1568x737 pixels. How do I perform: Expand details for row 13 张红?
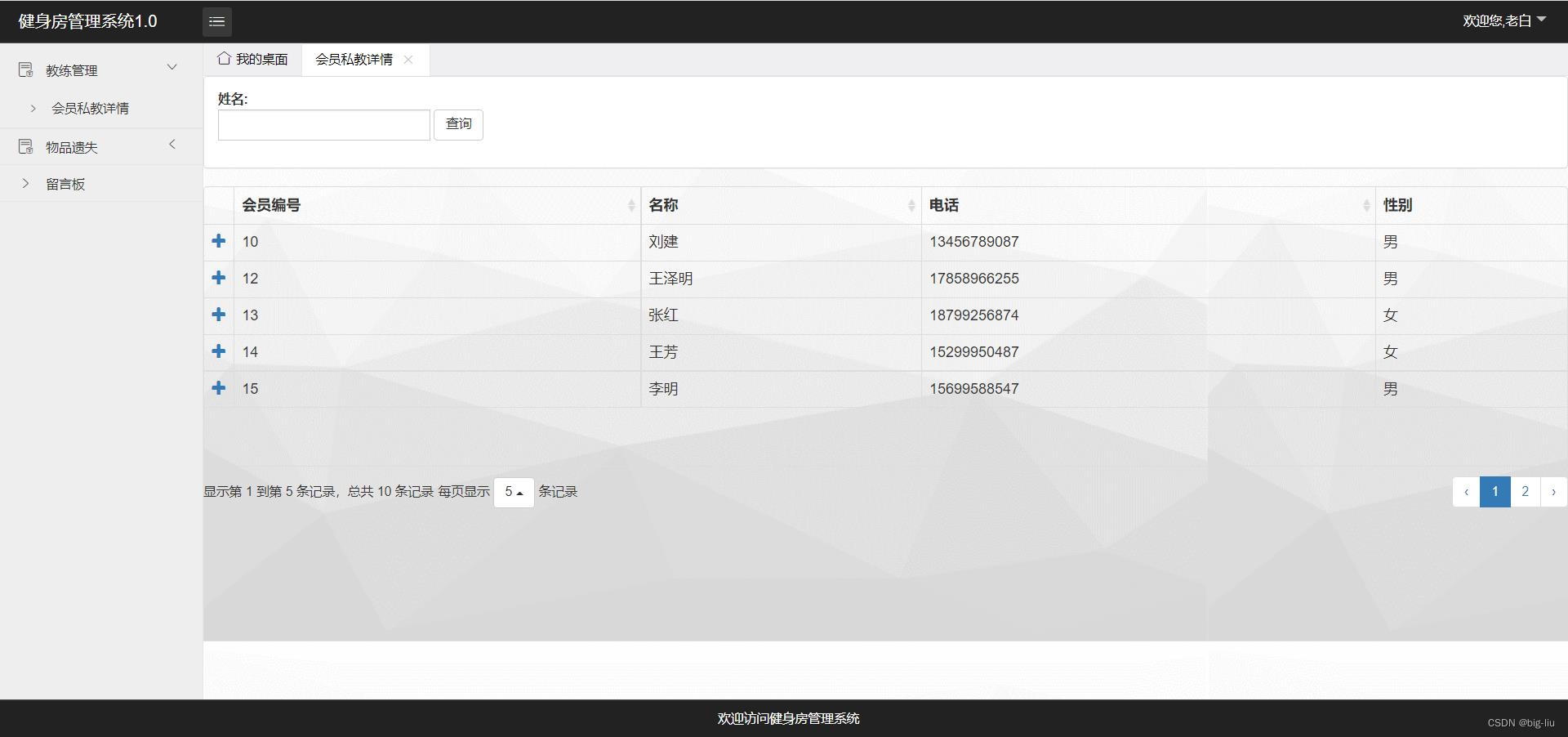[219, 315]
